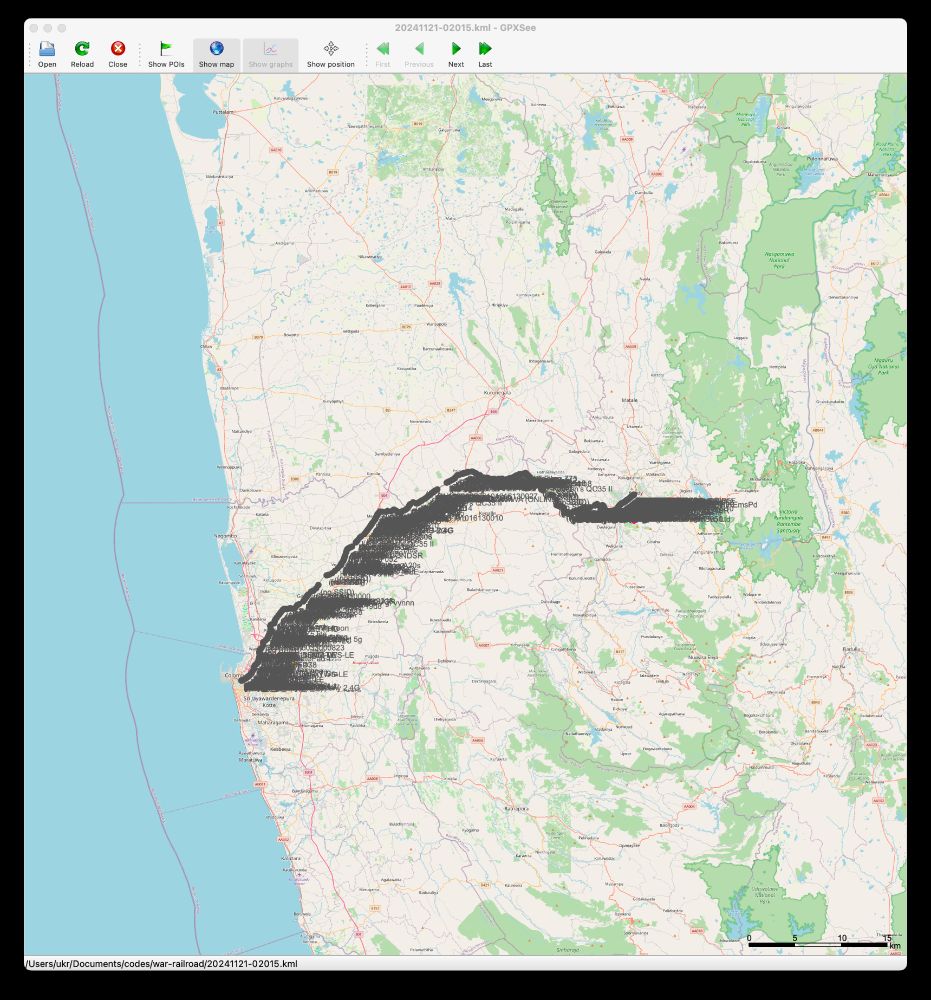This screenshot has width=931, height=1000.
Task: Step forward using the Next arrow
Action: pos(456,50)
